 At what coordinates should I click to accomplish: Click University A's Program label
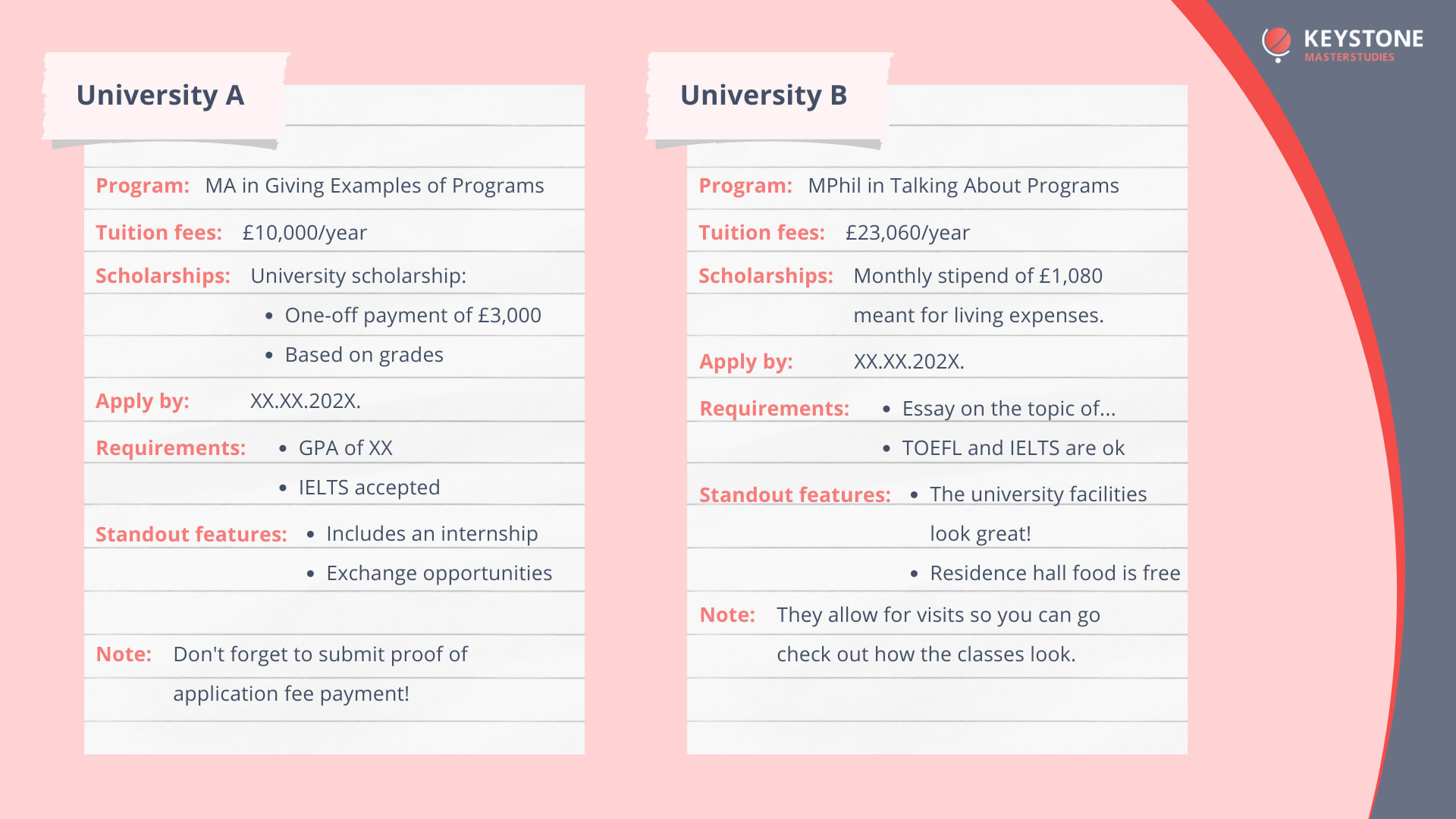click(x=143, y=186)
